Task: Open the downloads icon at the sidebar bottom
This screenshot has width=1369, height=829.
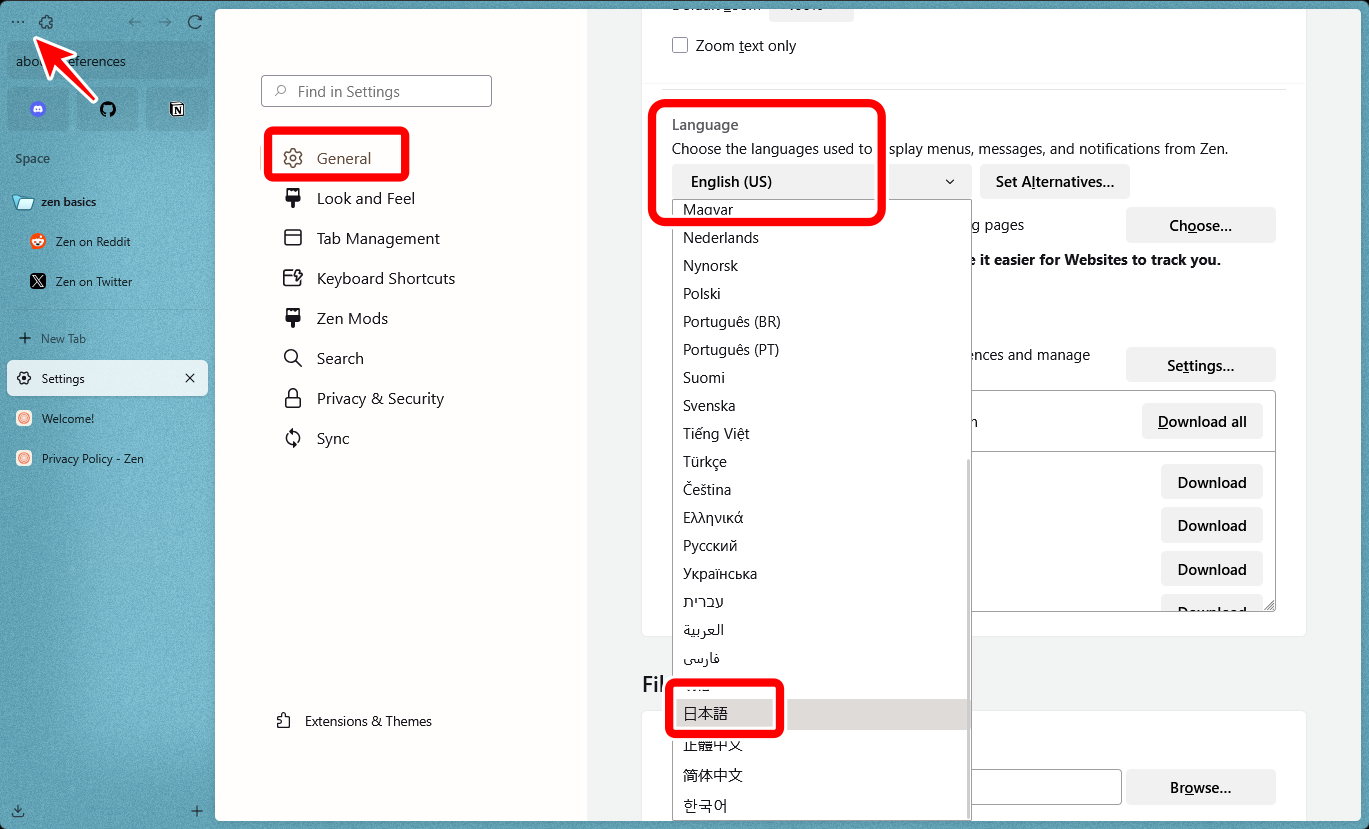Action: pyautogui.click(x=18, y=811)
